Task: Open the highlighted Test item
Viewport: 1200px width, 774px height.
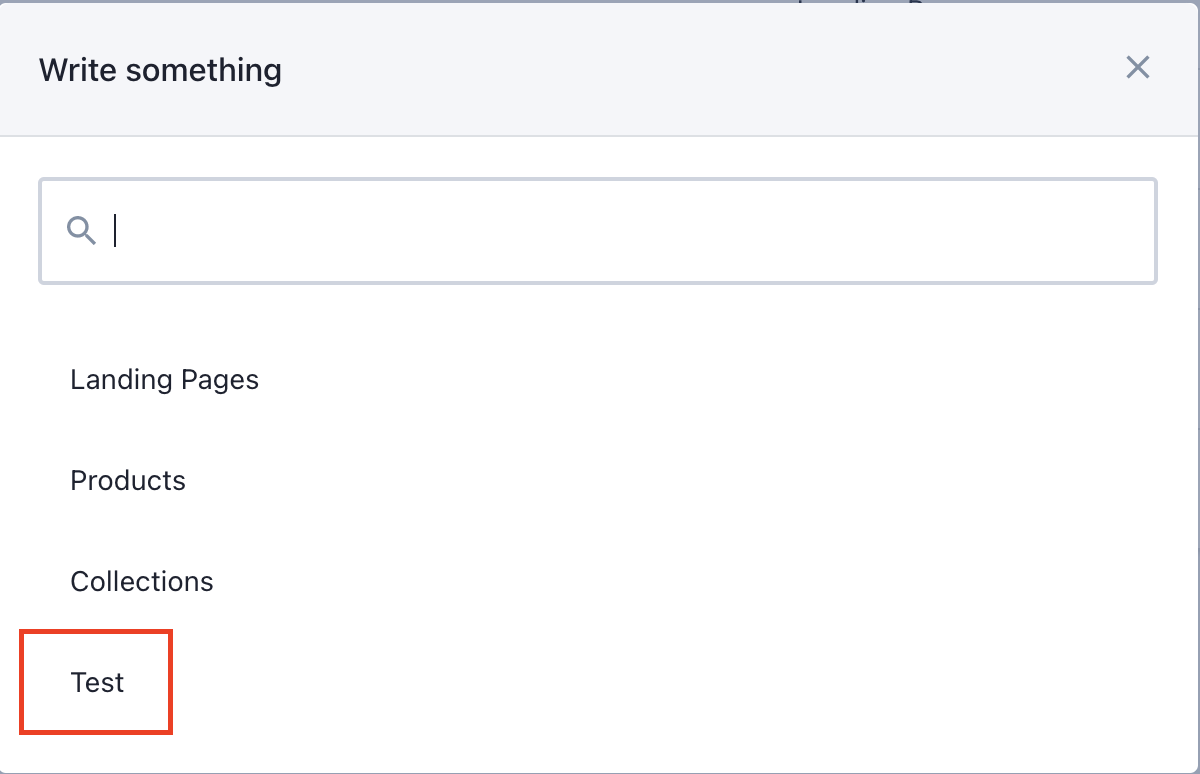Action: point(98,683)
